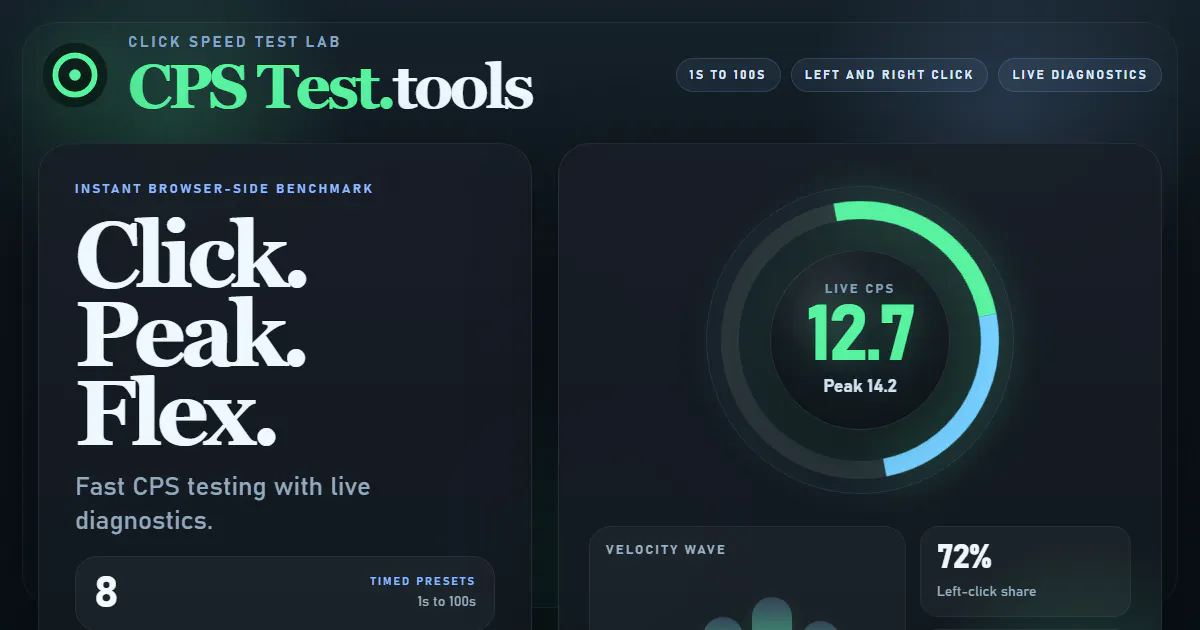Select the 'LIVE DIAGNOSTICS' pill

coord(1080,75)
